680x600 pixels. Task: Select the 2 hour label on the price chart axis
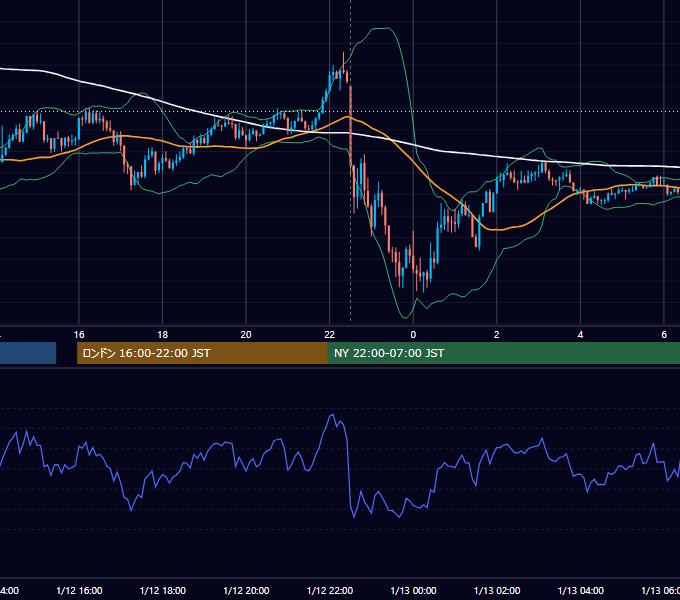point(497,335)
